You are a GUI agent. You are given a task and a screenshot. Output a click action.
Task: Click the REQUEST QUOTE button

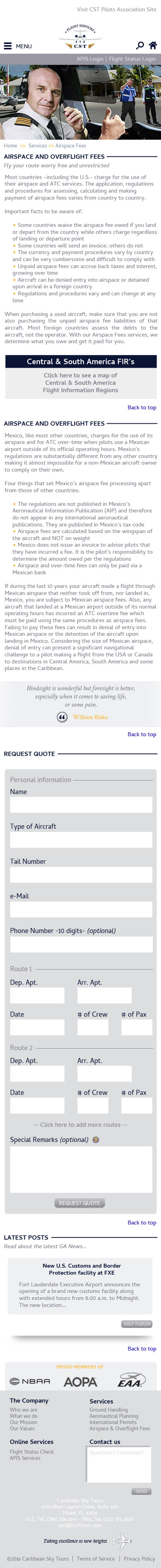79,1203
